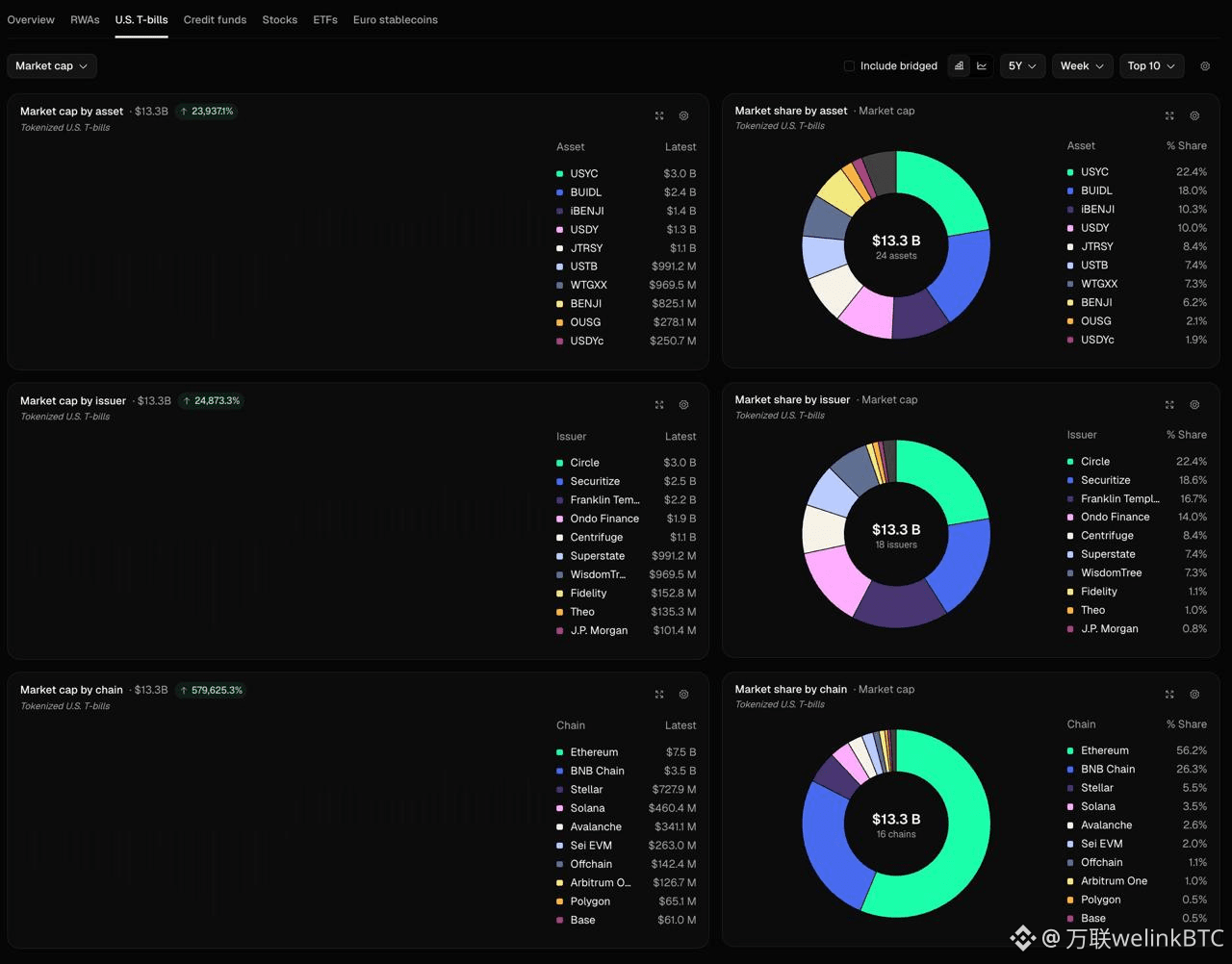Click JTRSY row in Market cap by asset
The height and width of the screenshot is (964, 1232).
click(627, 248)
